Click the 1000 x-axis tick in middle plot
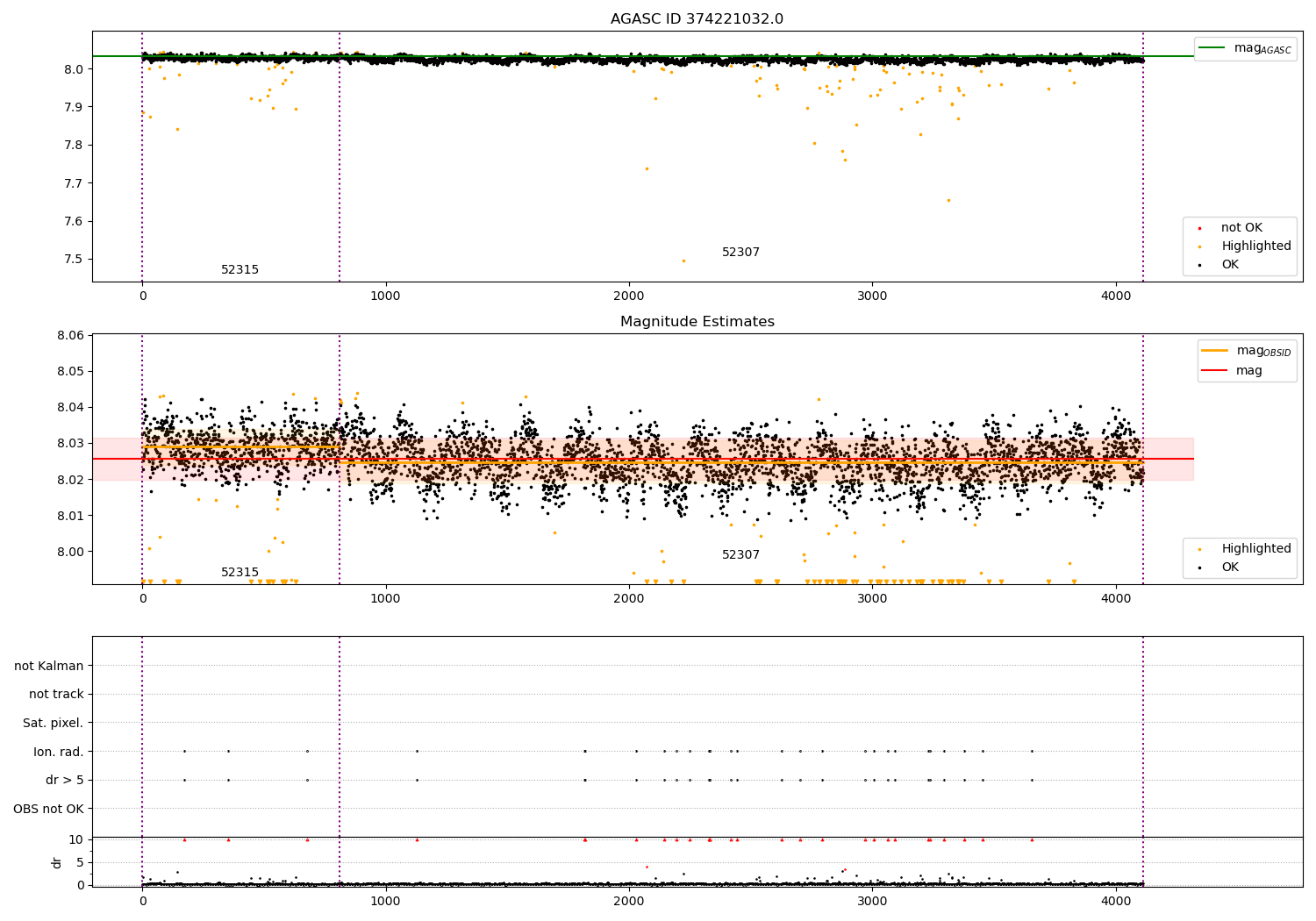Screen dimensions: 1316x921 385,599
